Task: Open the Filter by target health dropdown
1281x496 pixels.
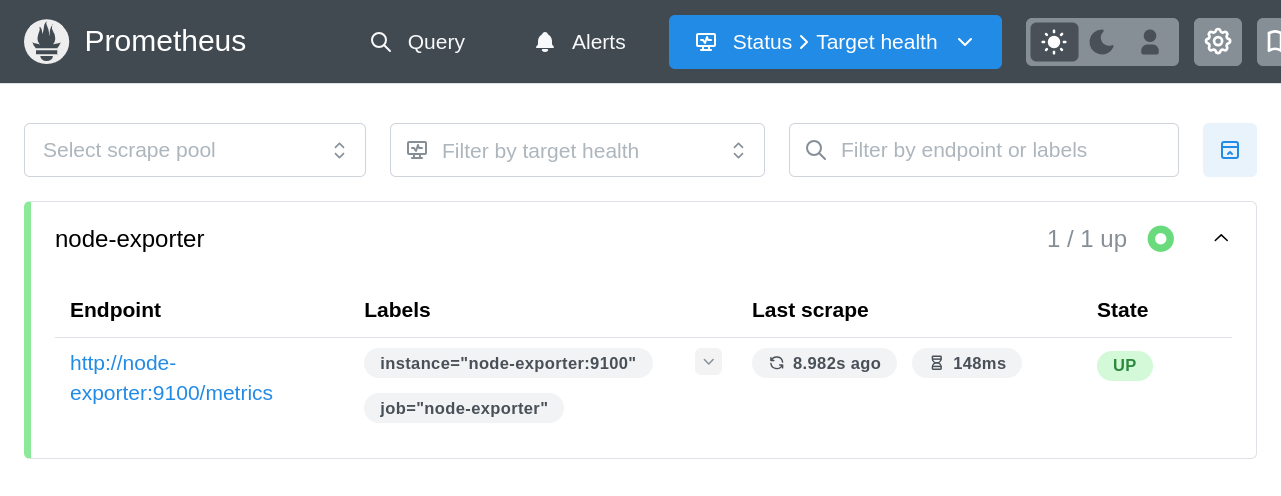Action: 577,150
